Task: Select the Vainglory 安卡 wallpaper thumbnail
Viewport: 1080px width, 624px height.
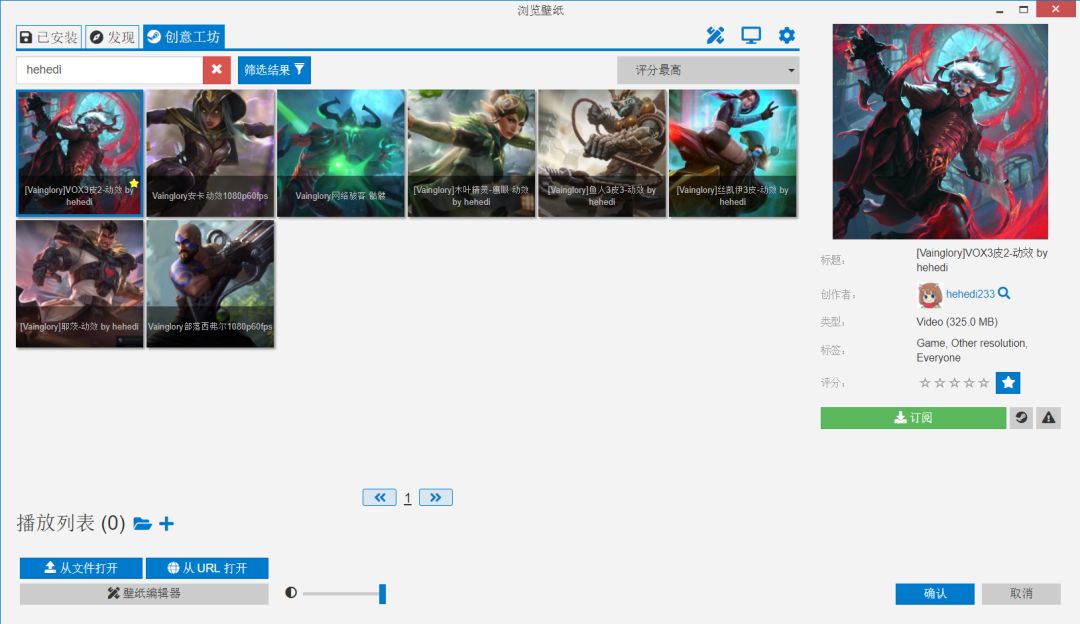Action: coord(210,154)
